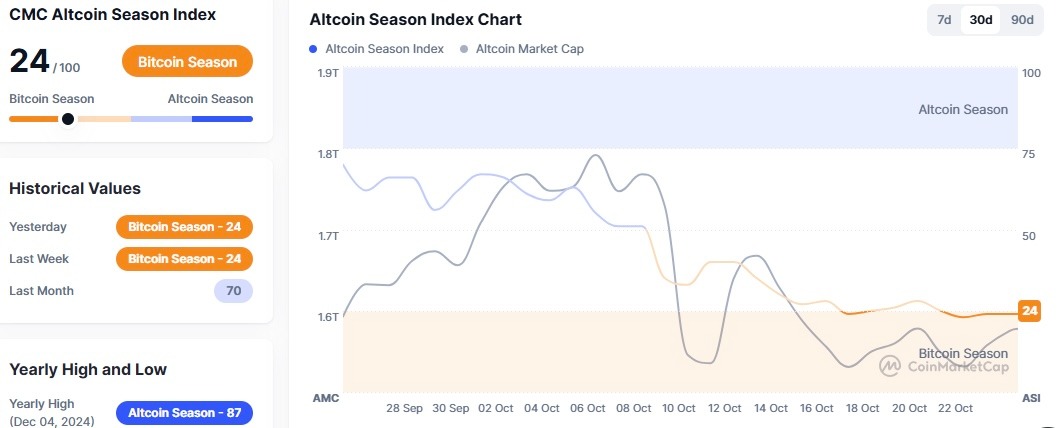Click the black index slider knob

[x=67, y=119]
